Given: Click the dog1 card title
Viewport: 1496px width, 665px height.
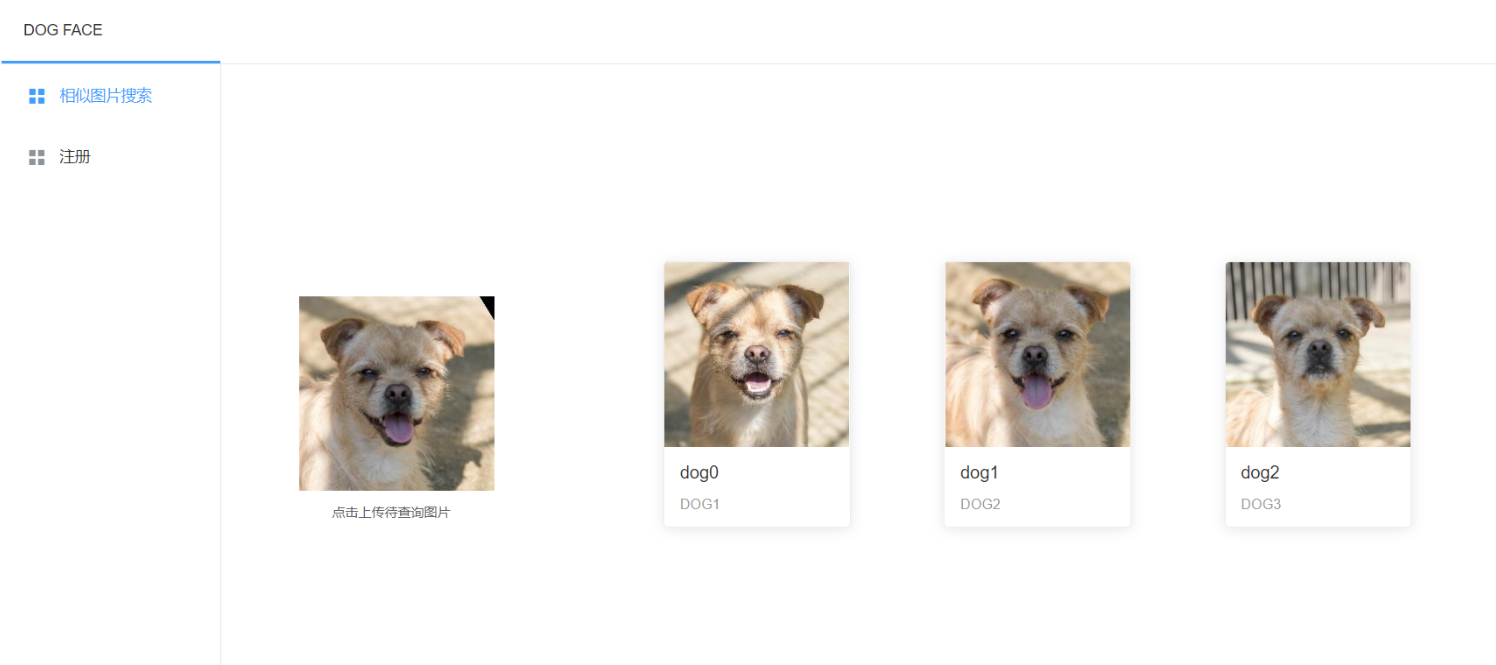Looking at the screenshot, I should 980,472.
